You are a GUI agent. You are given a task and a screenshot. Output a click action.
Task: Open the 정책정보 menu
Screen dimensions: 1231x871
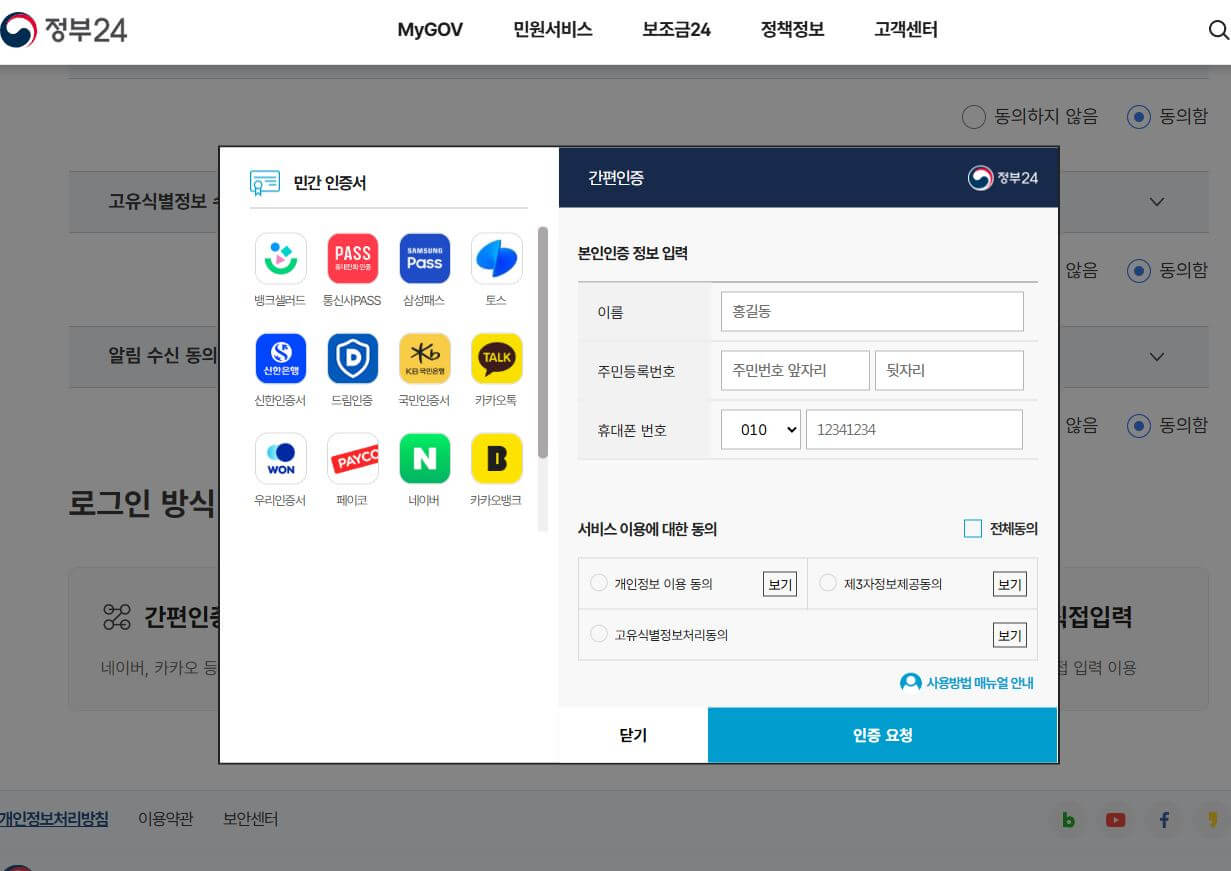[792, 30]
